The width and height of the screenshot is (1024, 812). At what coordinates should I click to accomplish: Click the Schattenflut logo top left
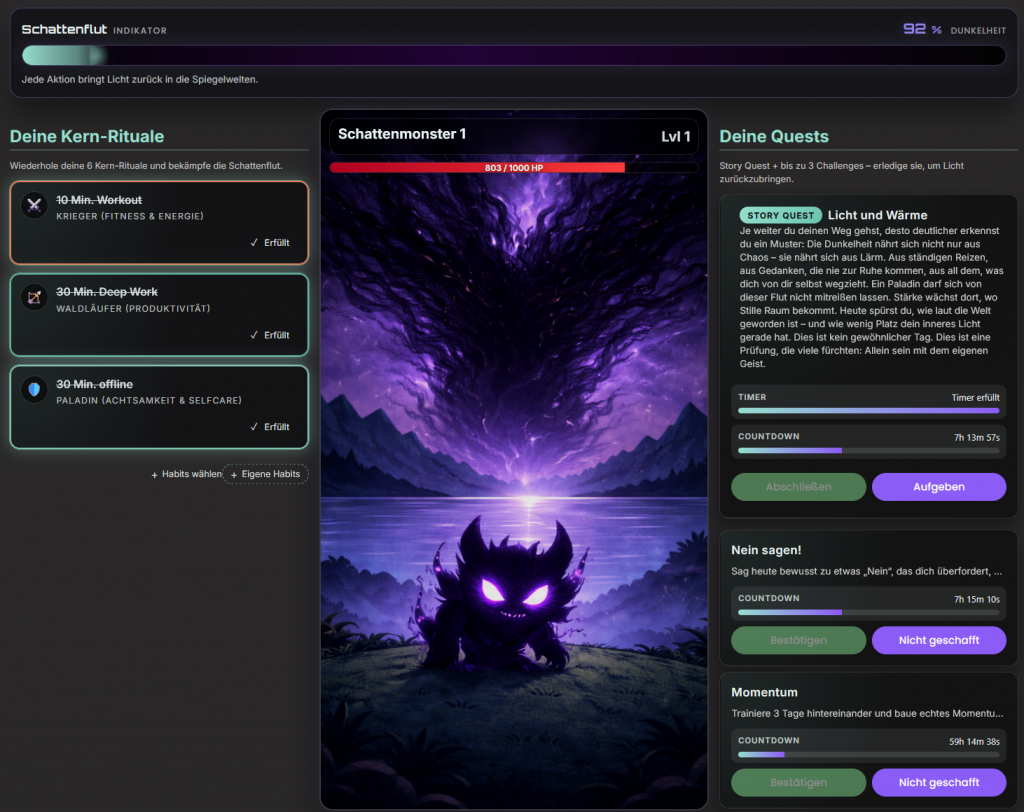tap(62, 30)
